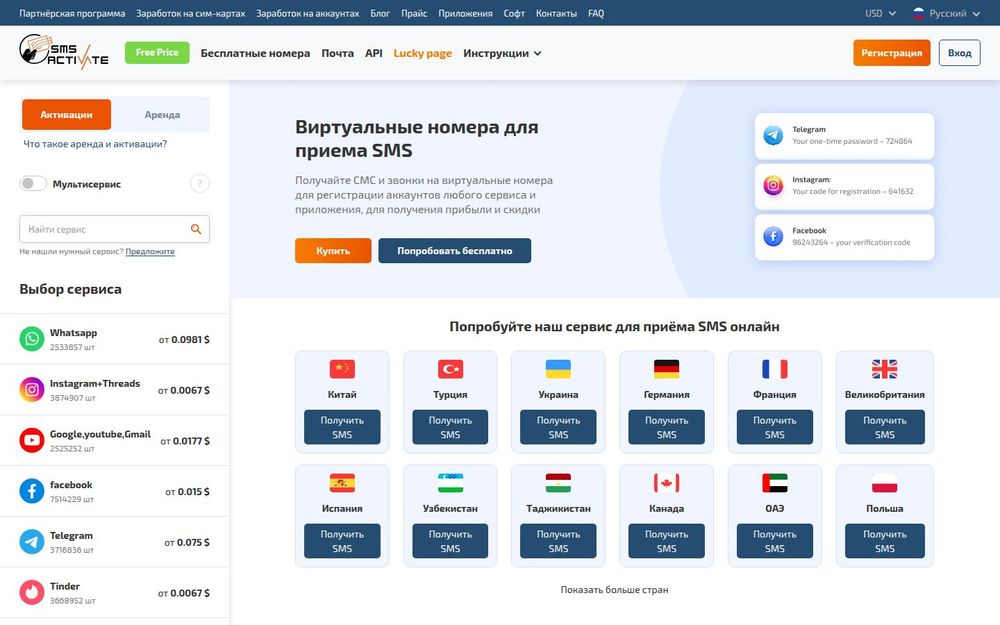
Task: Click the UAE flag icon
Action: [x=774, y=483]
